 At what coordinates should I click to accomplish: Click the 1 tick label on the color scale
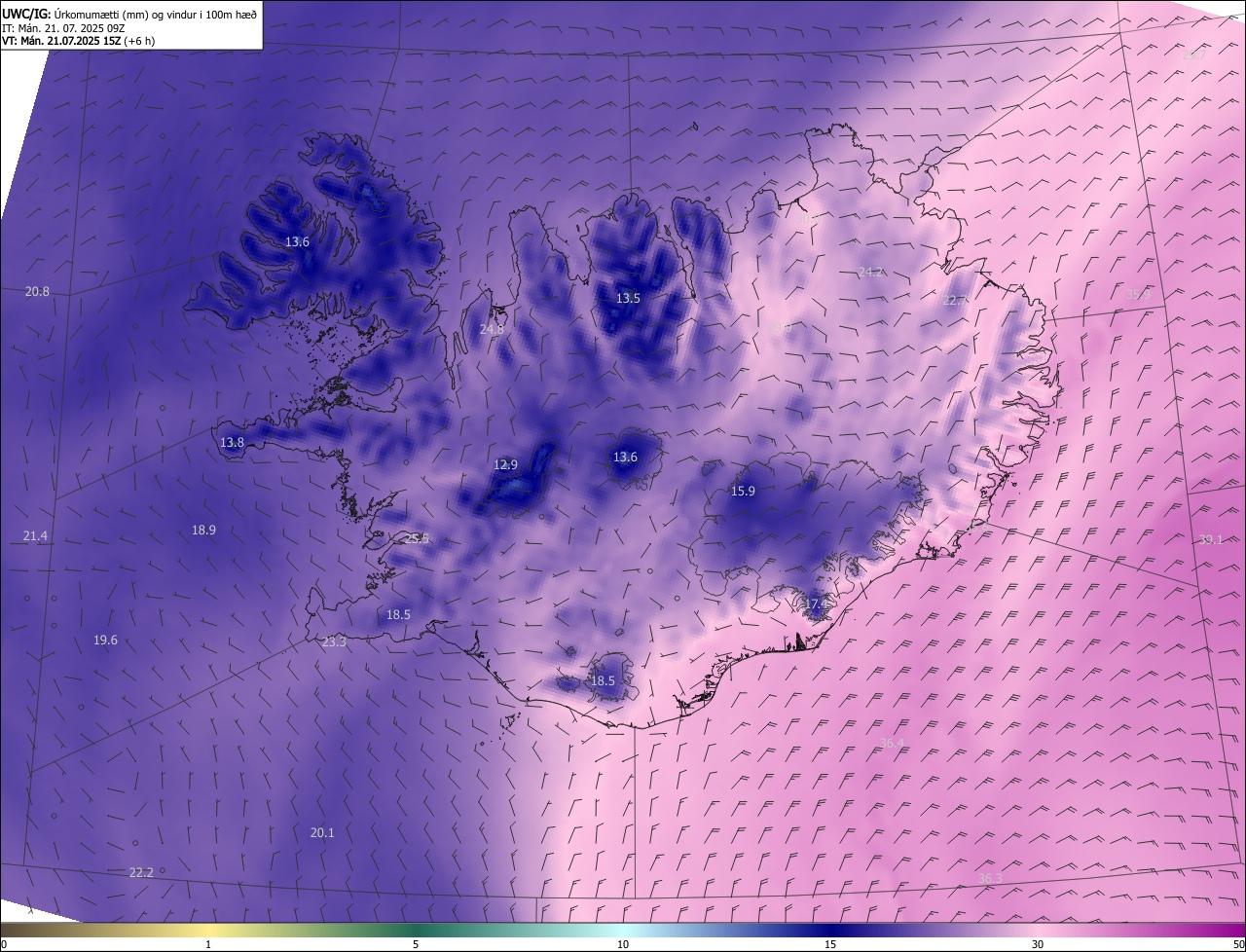[x=208, y=944]
